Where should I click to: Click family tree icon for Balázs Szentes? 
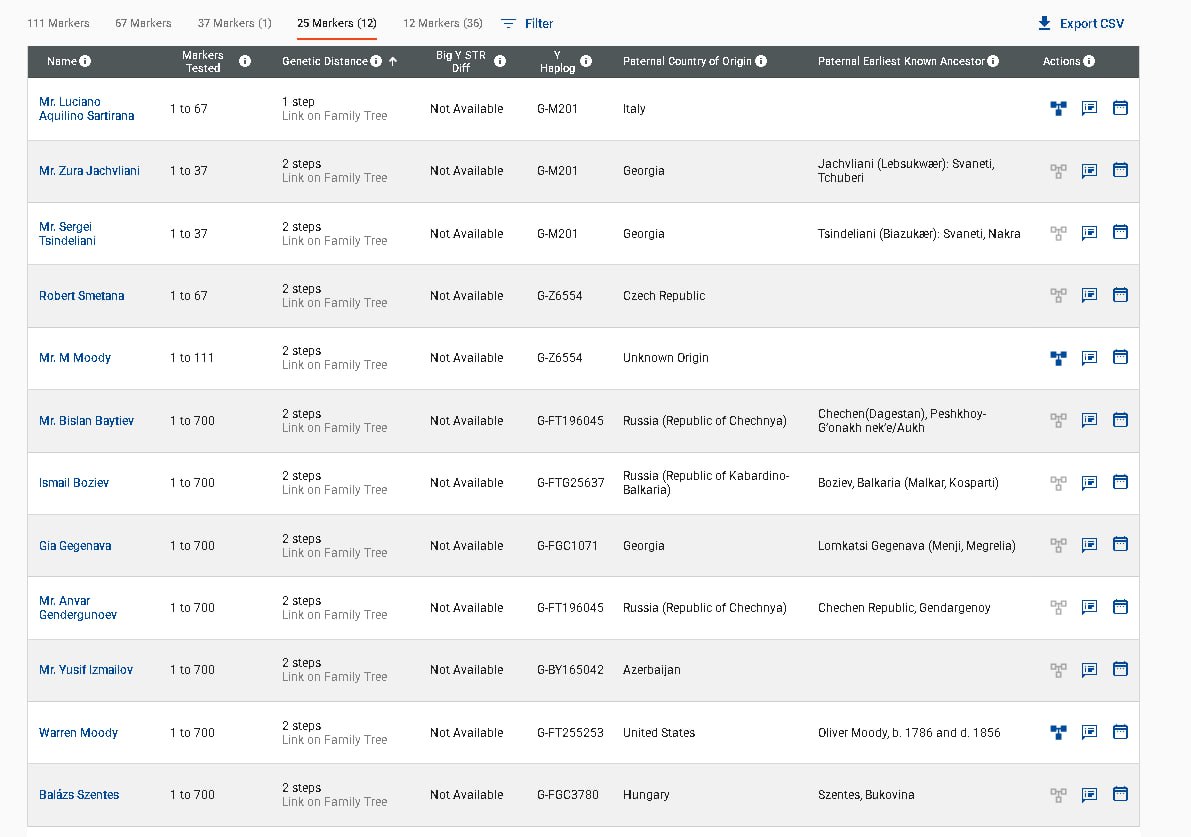click(x=1058, y=795)
